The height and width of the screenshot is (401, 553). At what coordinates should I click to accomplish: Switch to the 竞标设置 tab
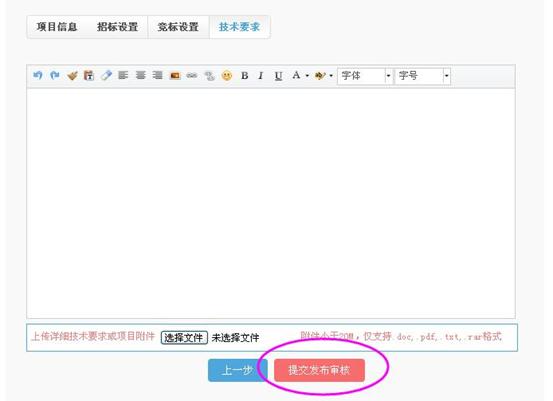tap(178, 27)
